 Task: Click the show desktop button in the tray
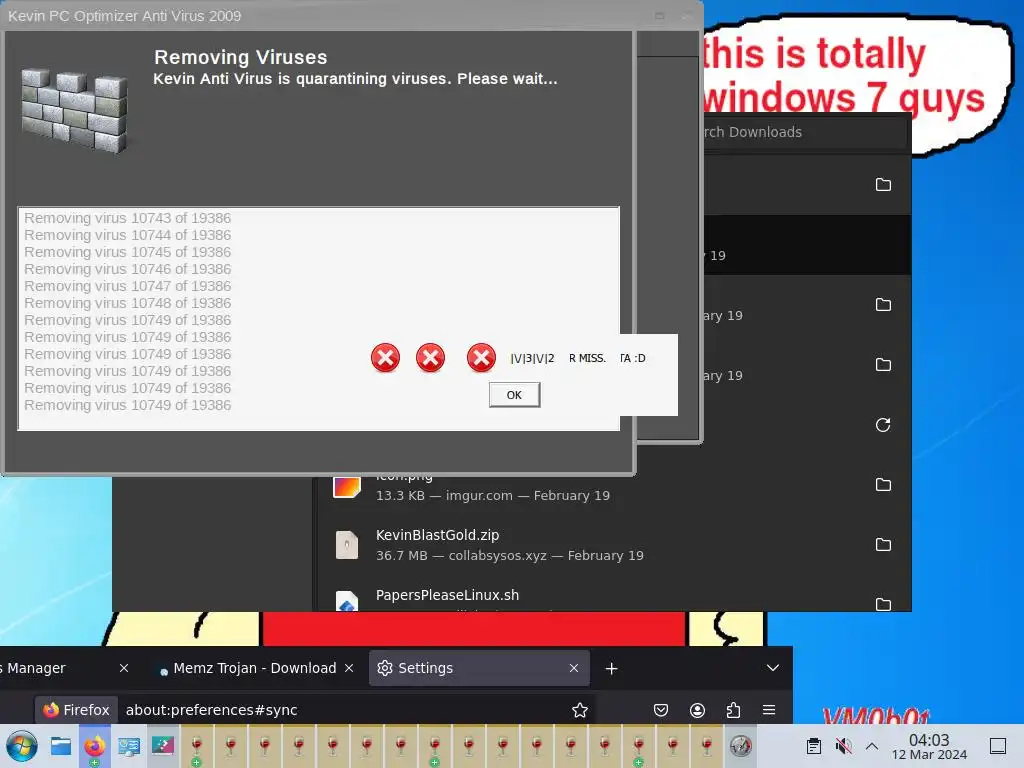click(x=998, y=746)
